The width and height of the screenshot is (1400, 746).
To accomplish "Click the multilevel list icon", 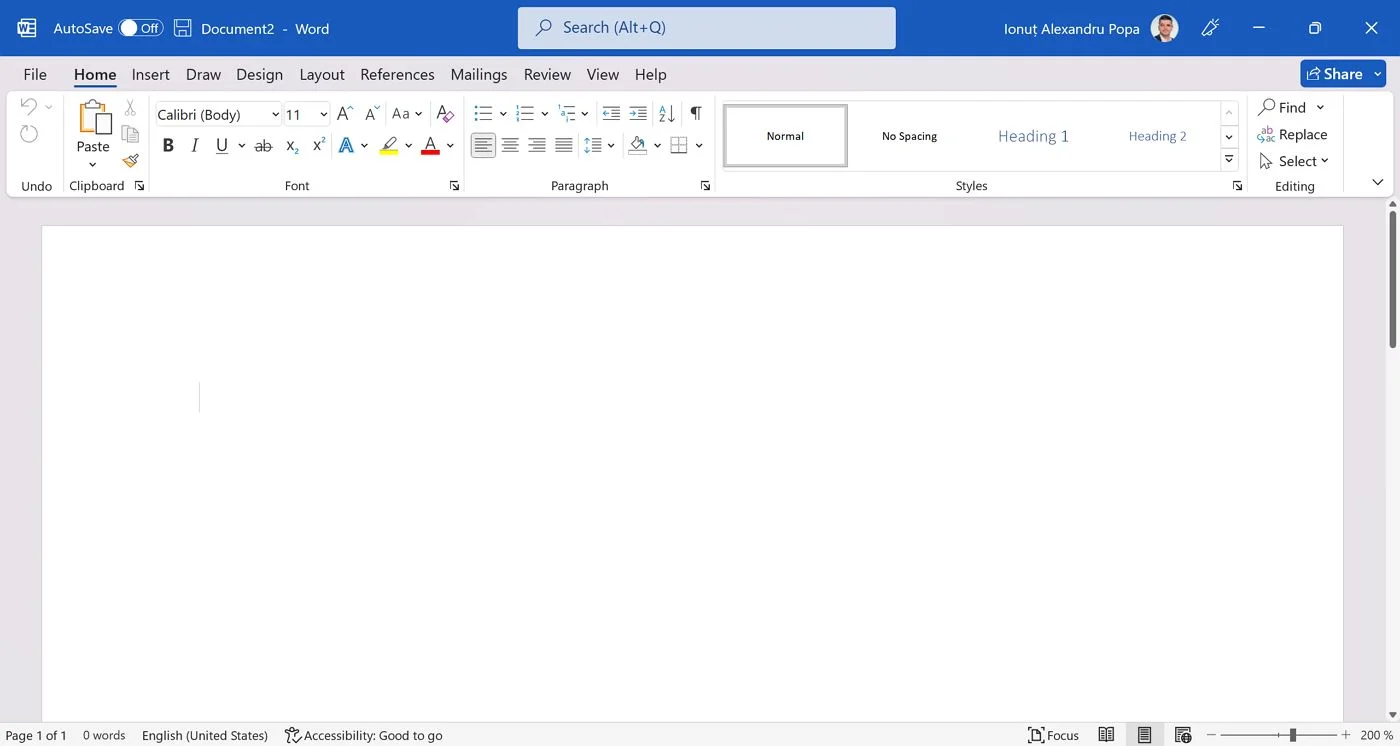I will [566, 114].
